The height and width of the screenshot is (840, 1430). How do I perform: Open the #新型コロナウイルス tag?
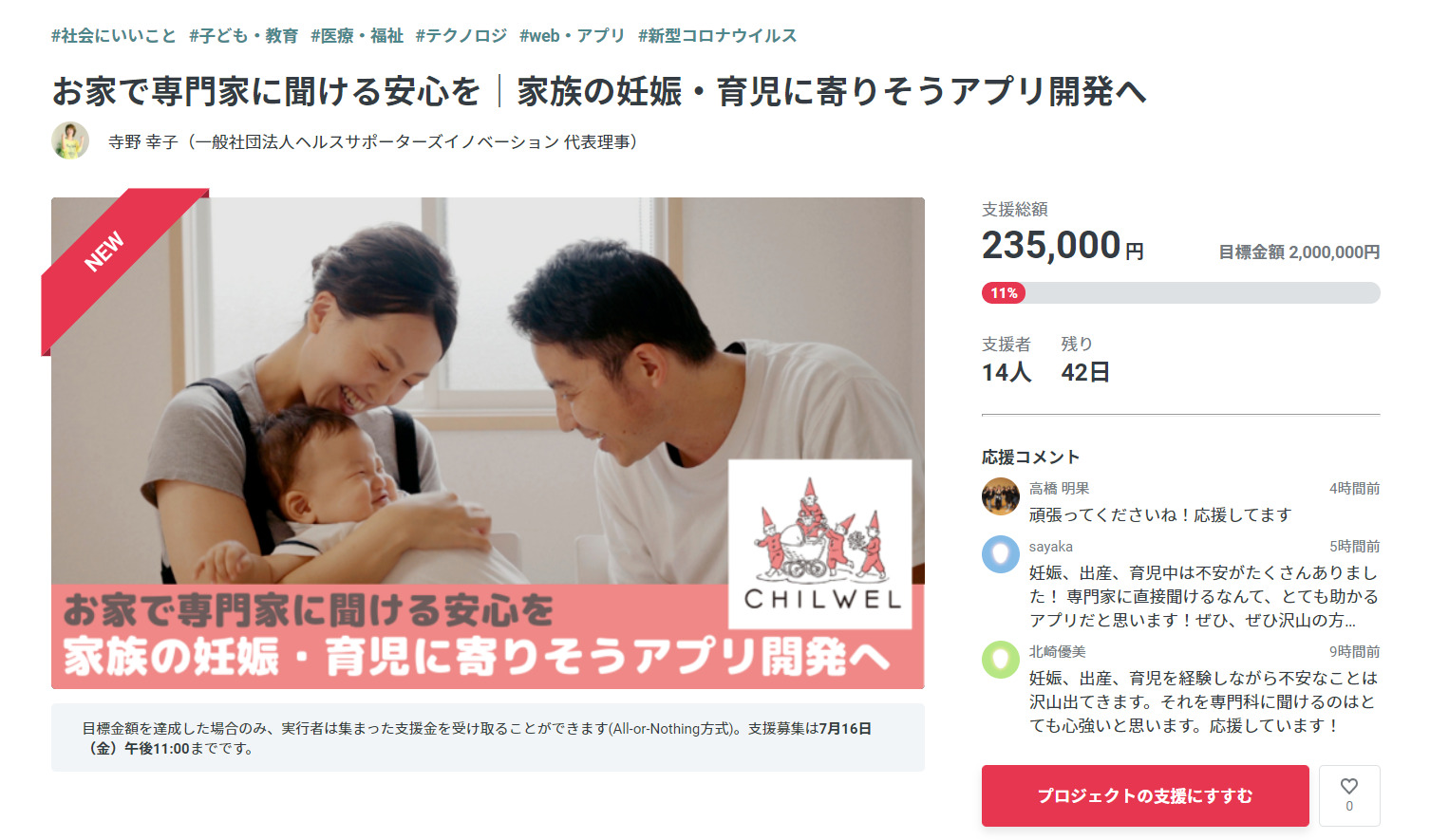pos(718,36)
